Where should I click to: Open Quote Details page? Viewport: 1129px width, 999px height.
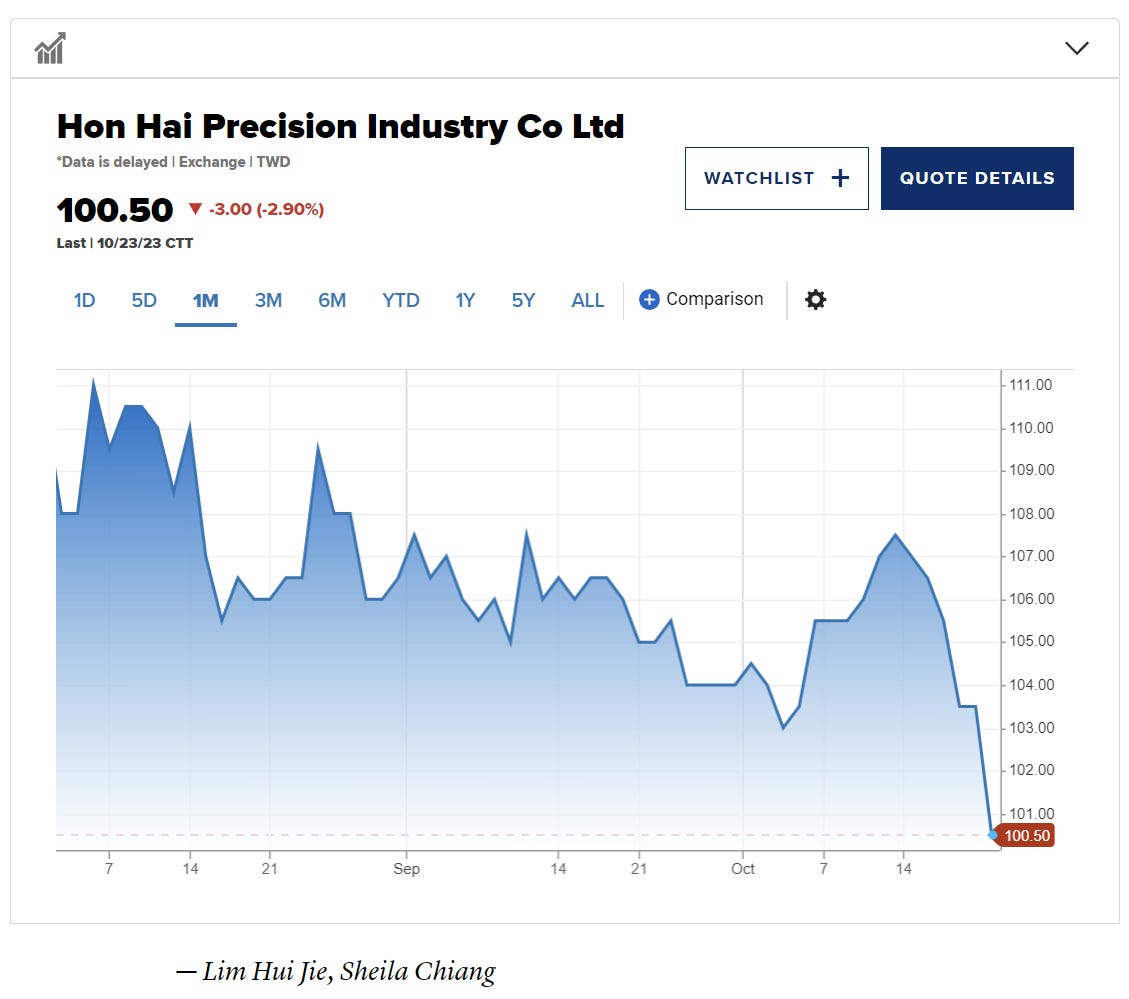(x=977, y=178)
